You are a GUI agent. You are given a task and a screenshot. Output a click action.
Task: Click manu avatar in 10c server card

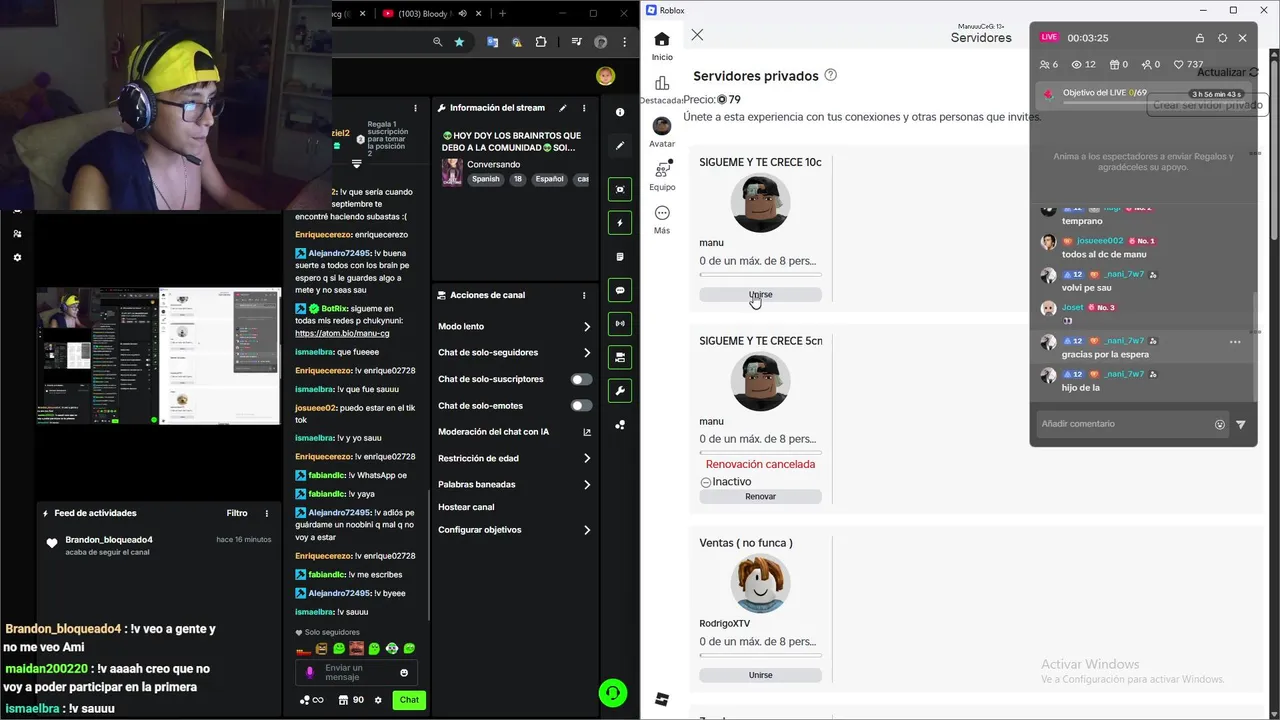[760, 203]
